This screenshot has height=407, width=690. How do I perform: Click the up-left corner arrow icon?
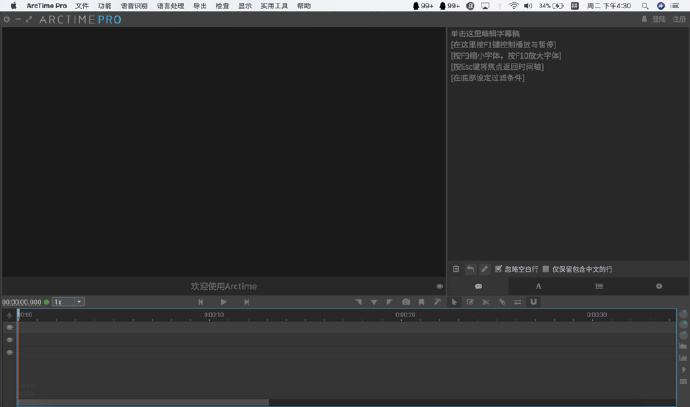[x=389, y=302]
